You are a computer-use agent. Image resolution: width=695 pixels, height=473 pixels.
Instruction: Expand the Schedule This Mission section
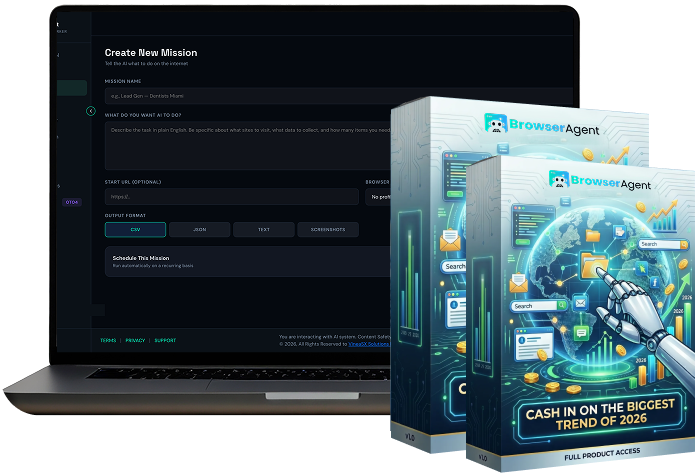coord(248,262)
